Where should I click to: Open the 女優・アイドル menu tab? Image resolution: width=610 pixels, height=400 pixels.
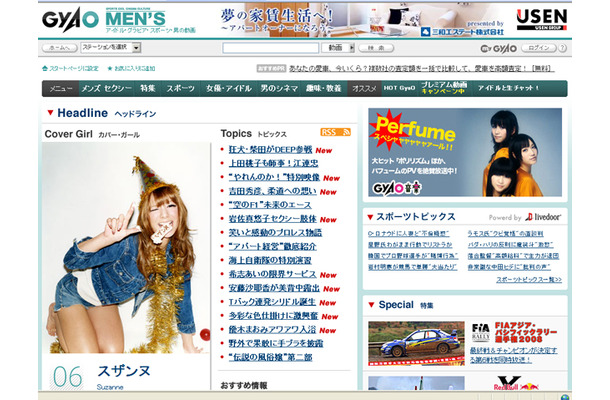(x=229, y=88)
